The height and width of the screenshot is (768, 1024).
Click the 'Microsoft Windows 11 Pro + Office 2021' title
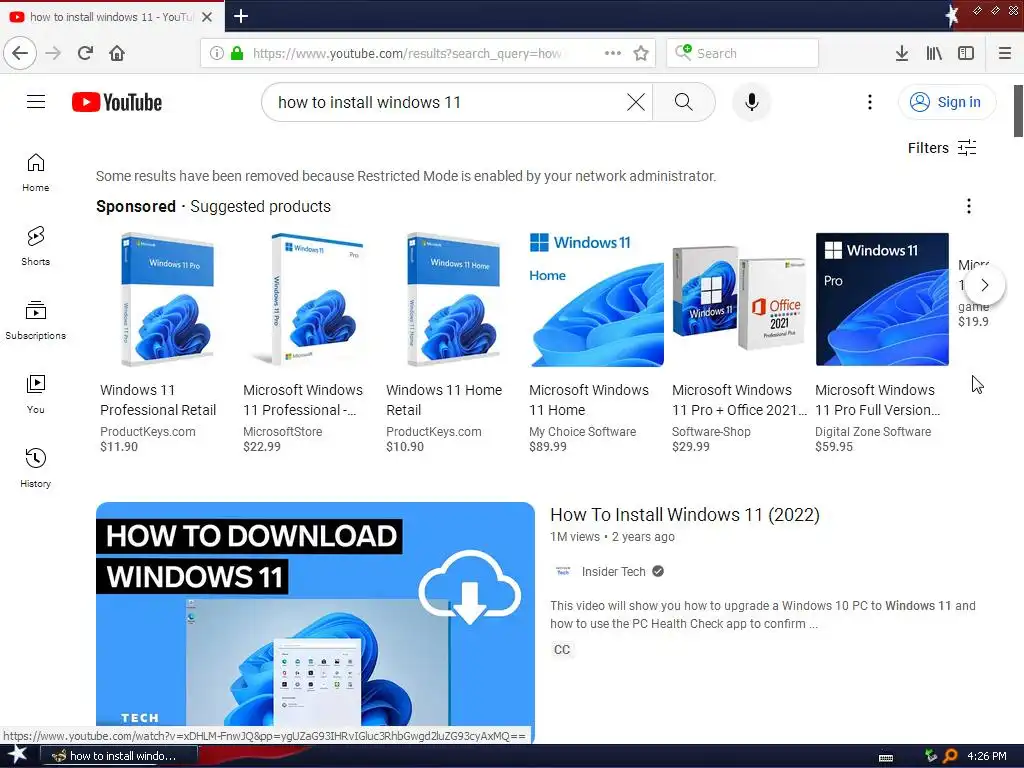[x=739, y=400]
